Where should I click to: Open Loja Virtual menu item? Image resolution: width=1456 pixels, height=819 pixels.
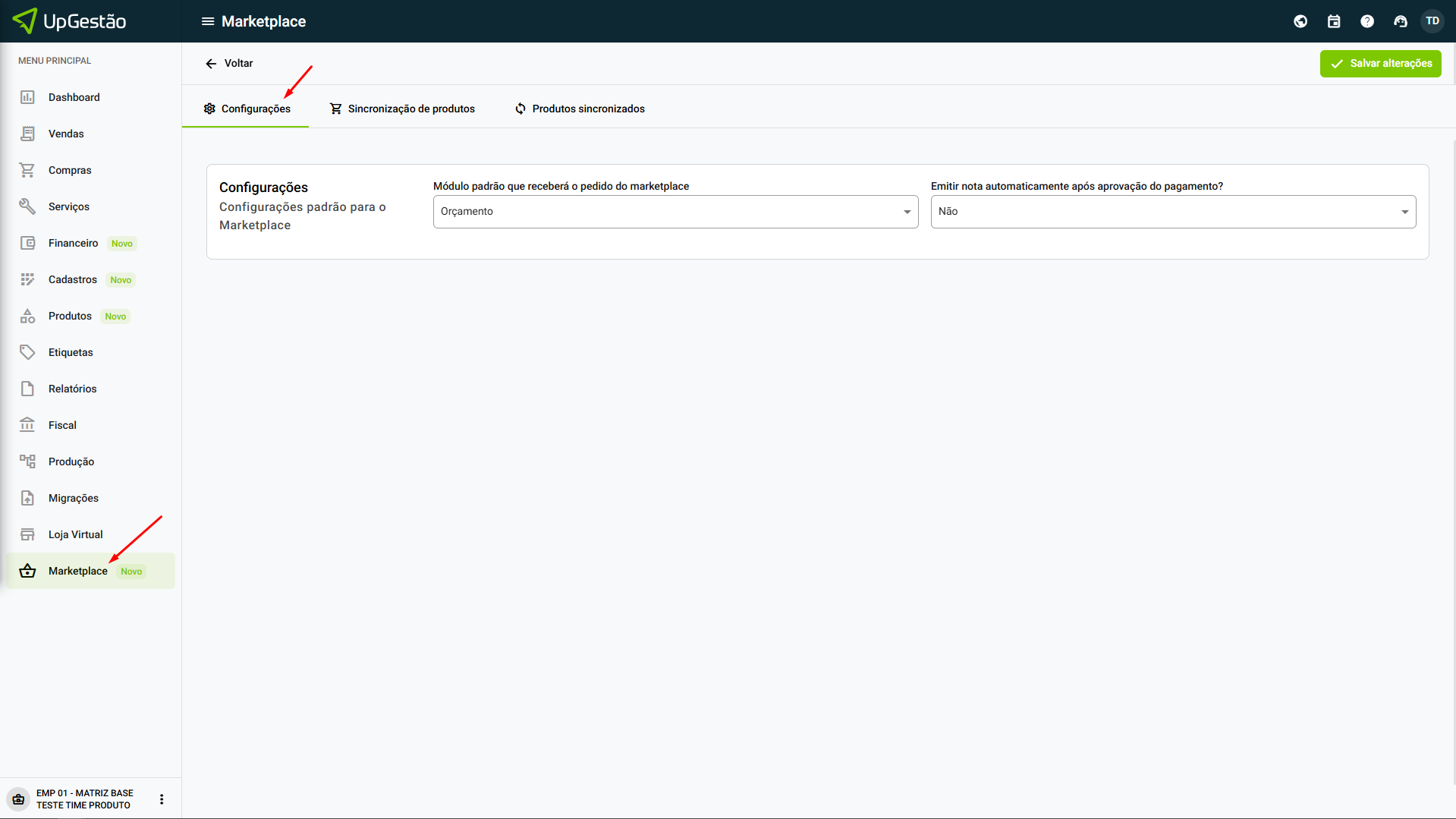click(x=75, y=534)
